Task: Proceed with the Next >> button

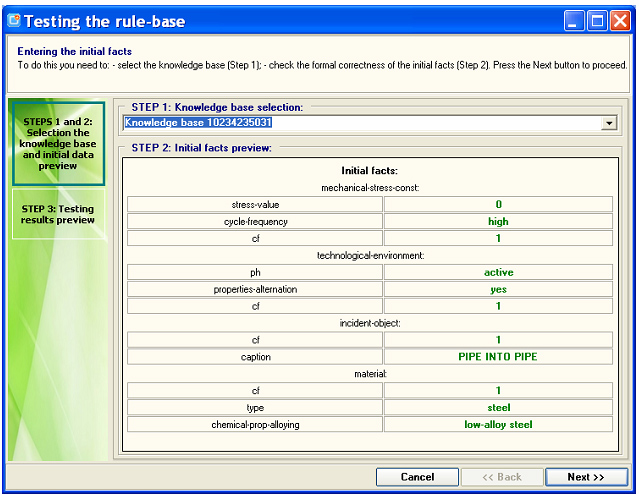Action: (x=586, y=477)
